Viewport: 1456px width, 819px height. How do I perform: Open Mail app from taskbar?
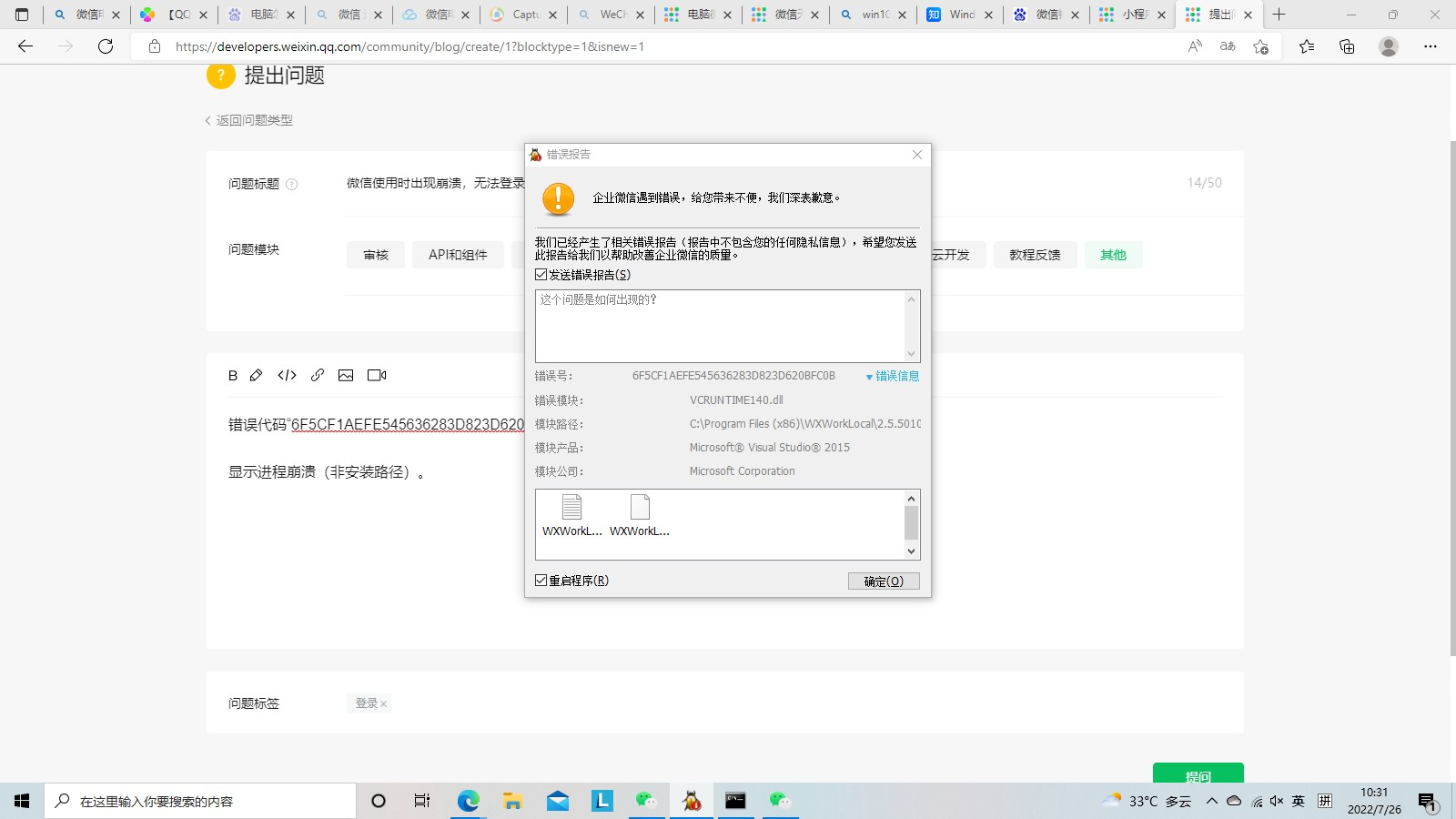(558, 801)
